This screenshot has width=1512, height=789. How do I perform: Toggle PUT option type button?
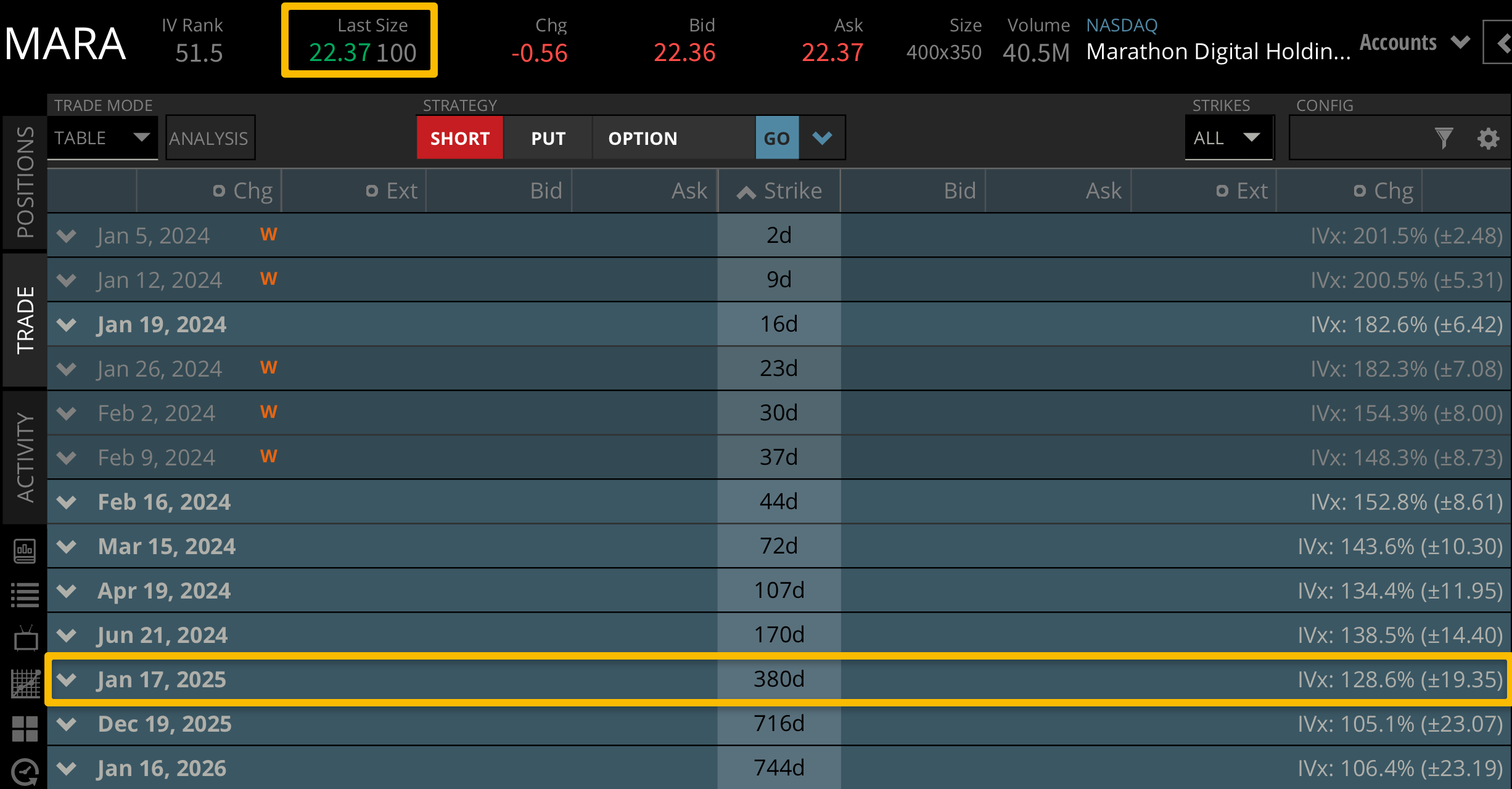click(x=548, y=138)
